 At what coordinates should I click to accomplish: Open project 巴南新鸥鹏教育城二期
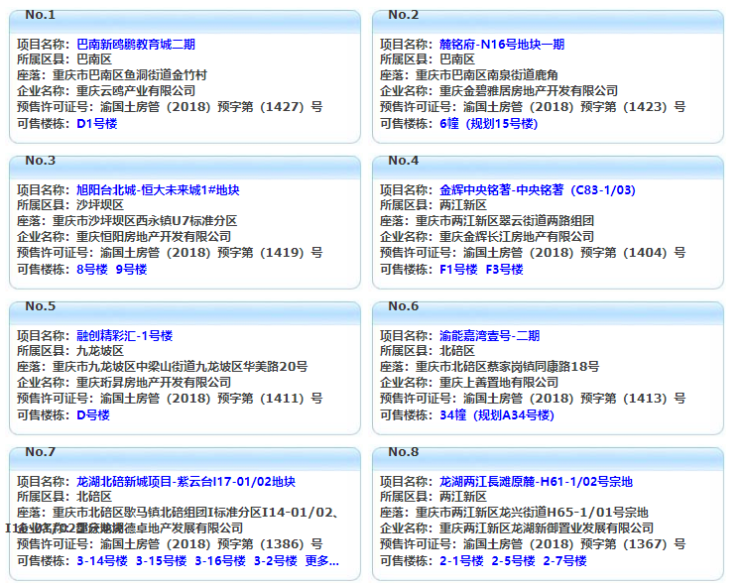[x=136, y=44]
